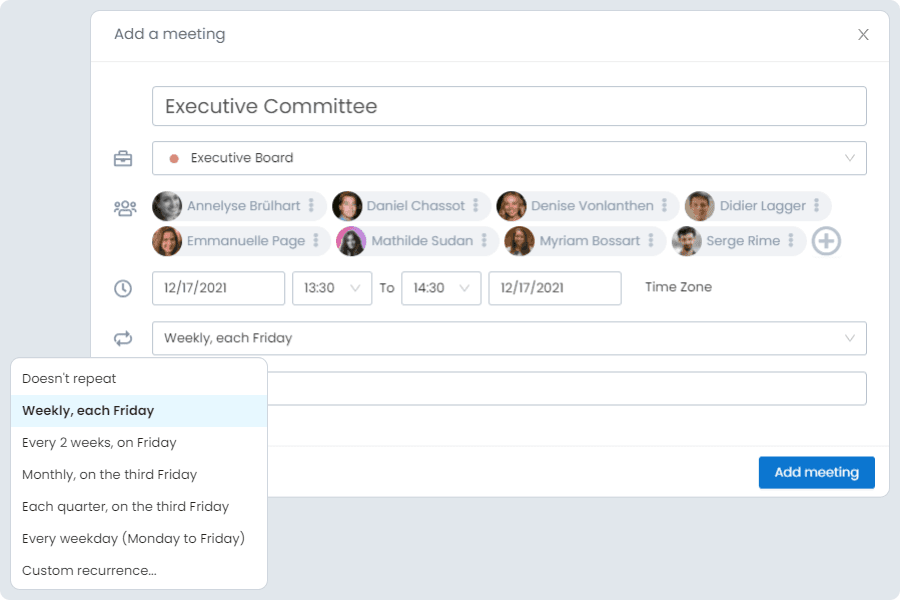
Task: Click the clock icon beside the date
Action: tap(123, 288)
